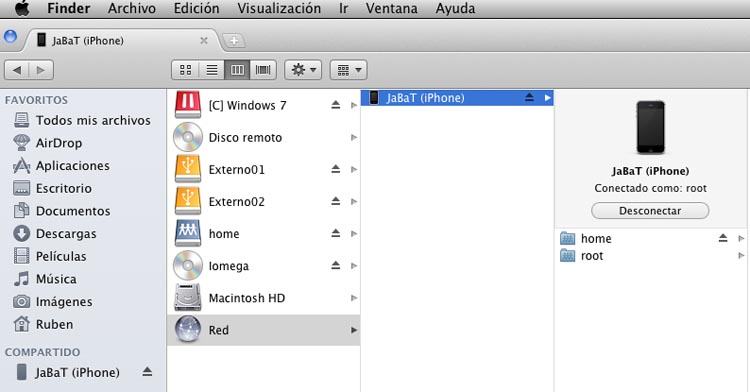The image size is (750, 392).
Task: Switch to Cover Flow view
Action: point(263,70)
